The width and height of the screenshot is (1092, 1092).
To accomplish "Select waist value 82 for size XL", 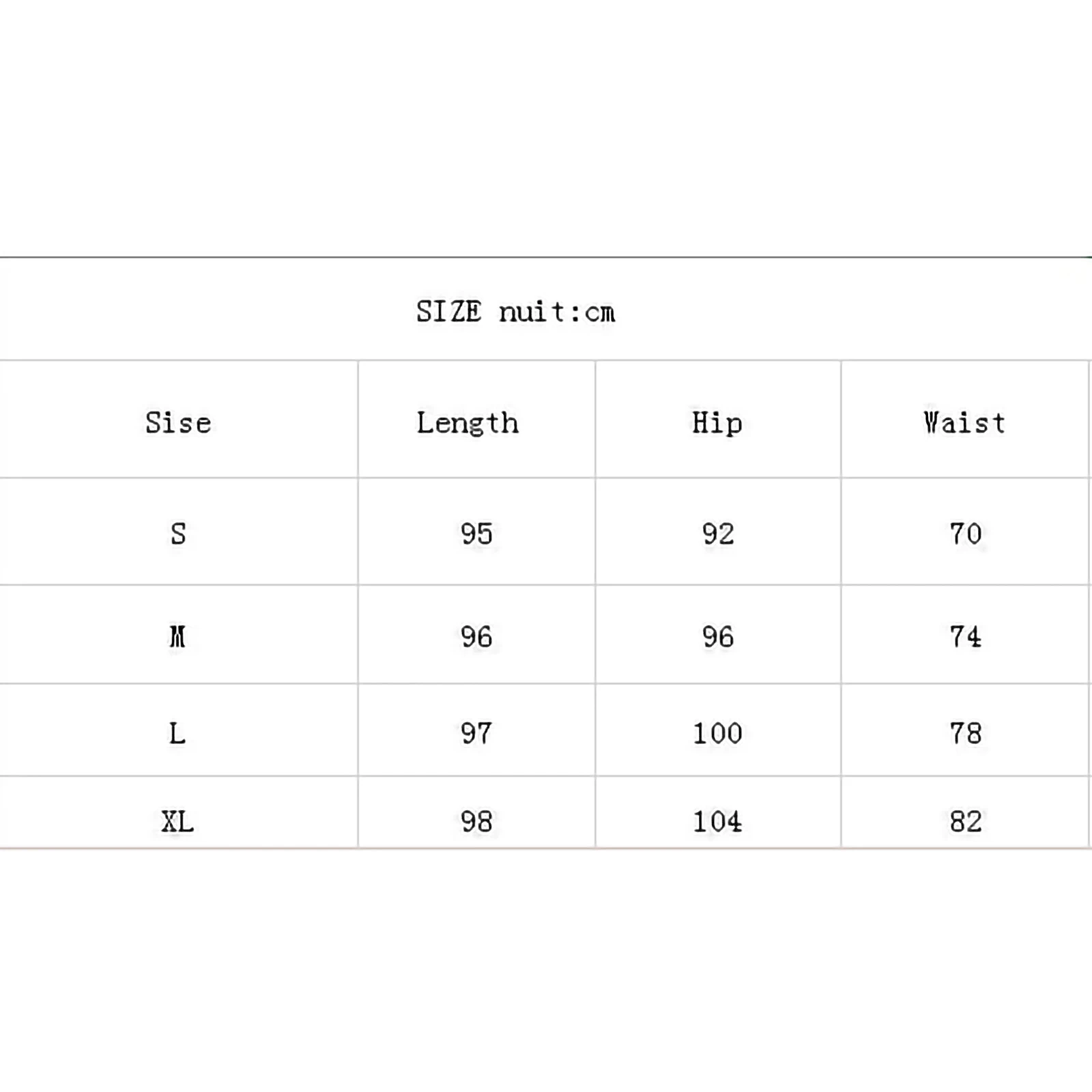I will point(966,821).
